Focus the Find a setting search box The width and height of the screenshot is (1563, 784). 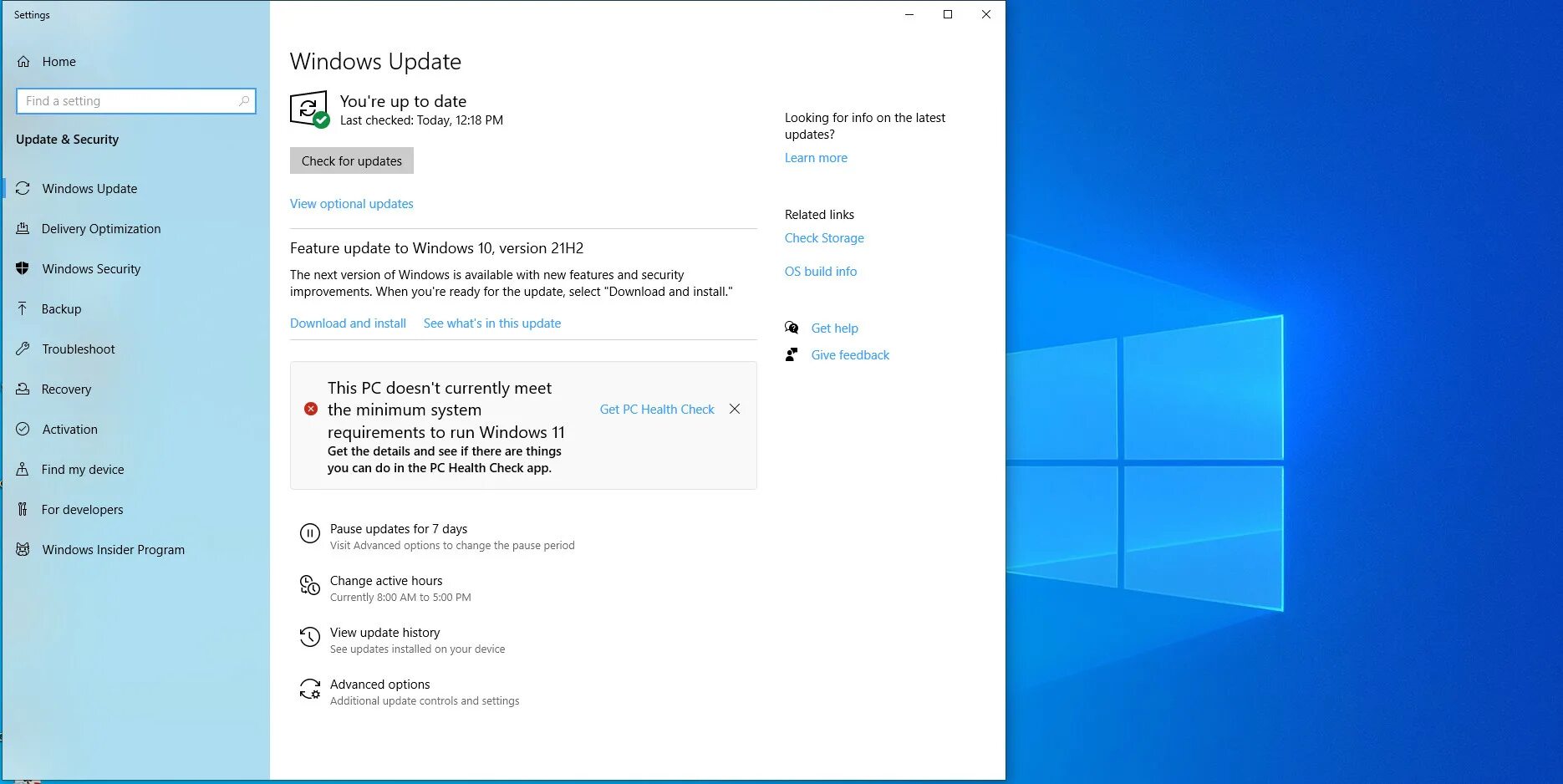point(136,101)
